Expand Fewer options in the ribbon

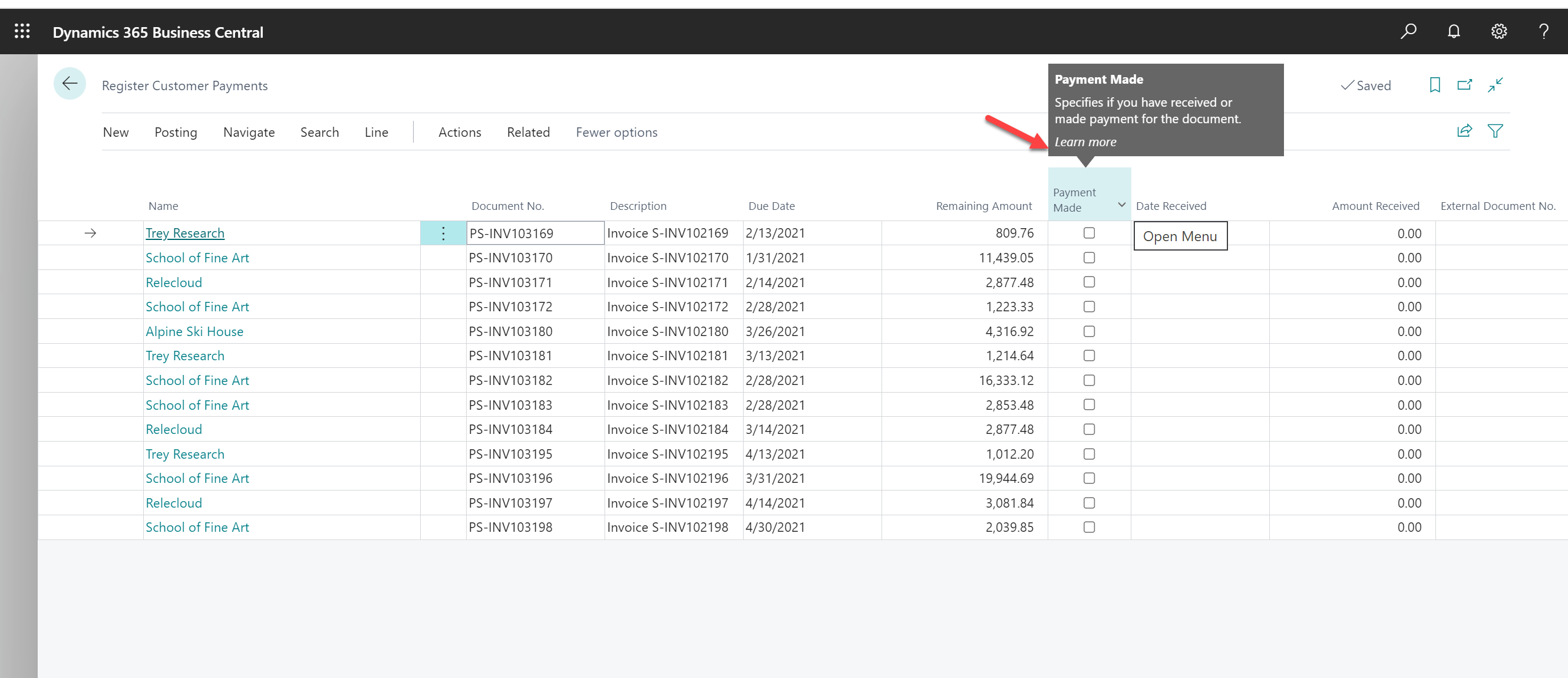coord(616,132)
